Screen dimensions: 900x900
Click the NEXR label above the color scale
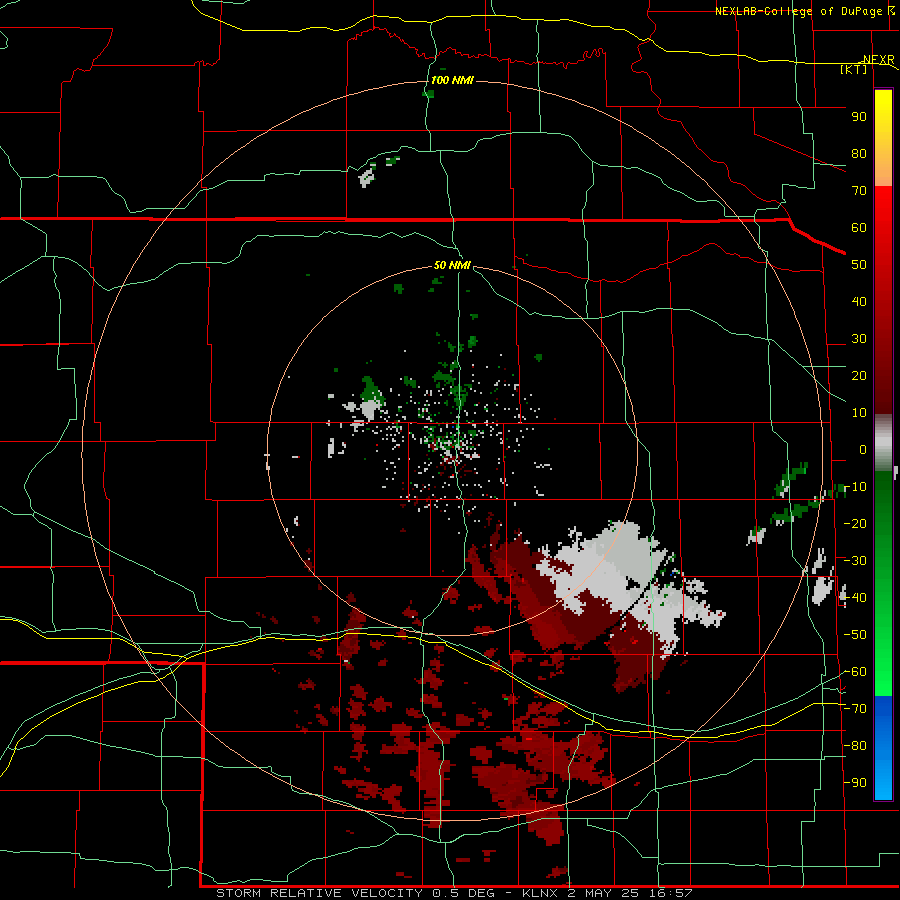click(879, 60)
